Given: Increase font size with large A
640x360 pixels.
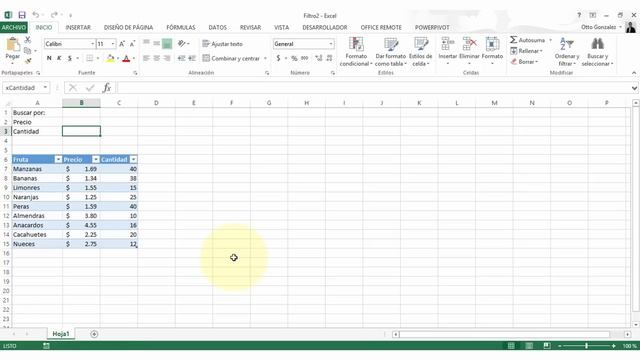Looking at the screenshot, I should 122,44.
